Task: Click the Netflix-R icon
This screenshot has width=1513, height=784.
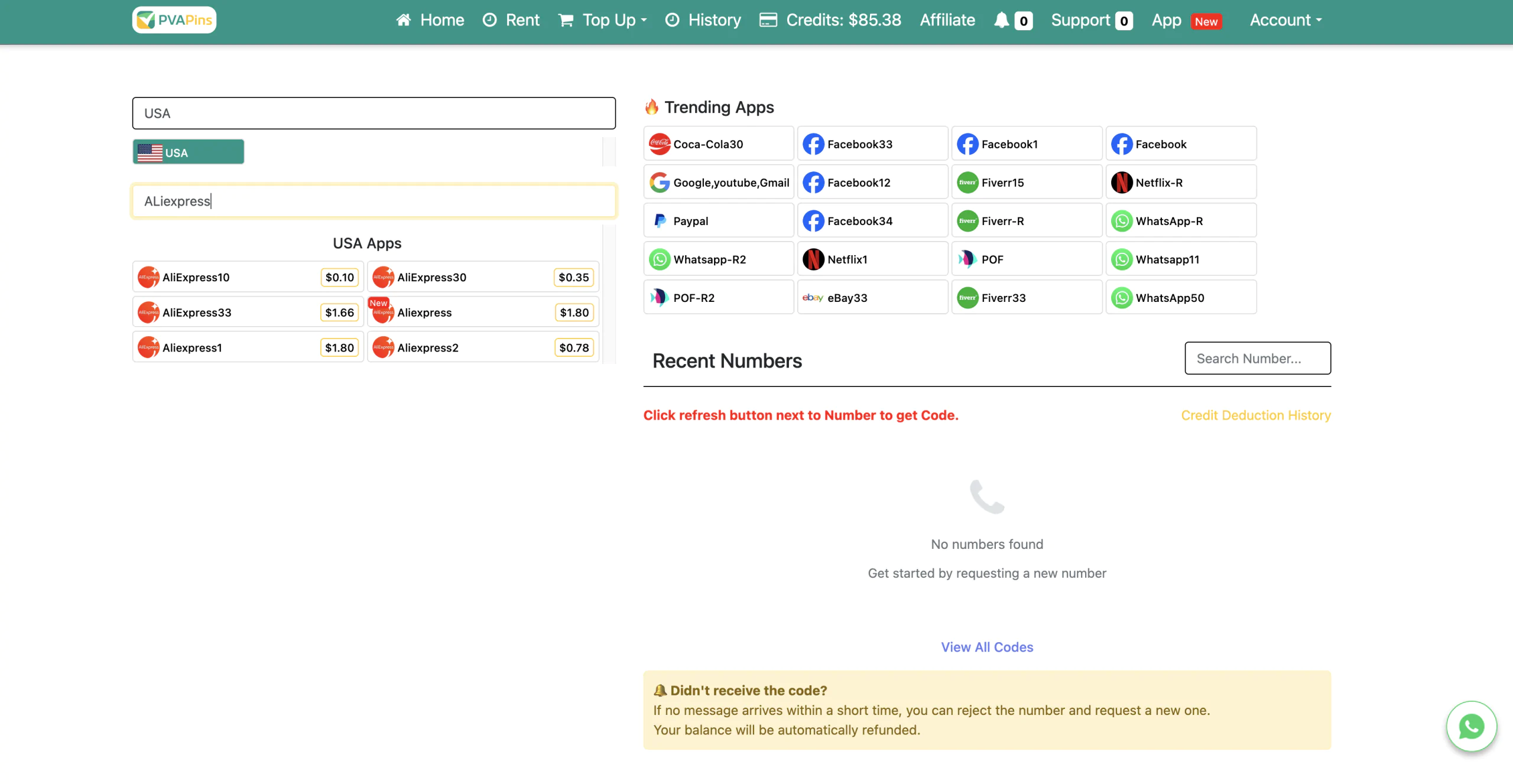Action: click(x=1122, y=182)
